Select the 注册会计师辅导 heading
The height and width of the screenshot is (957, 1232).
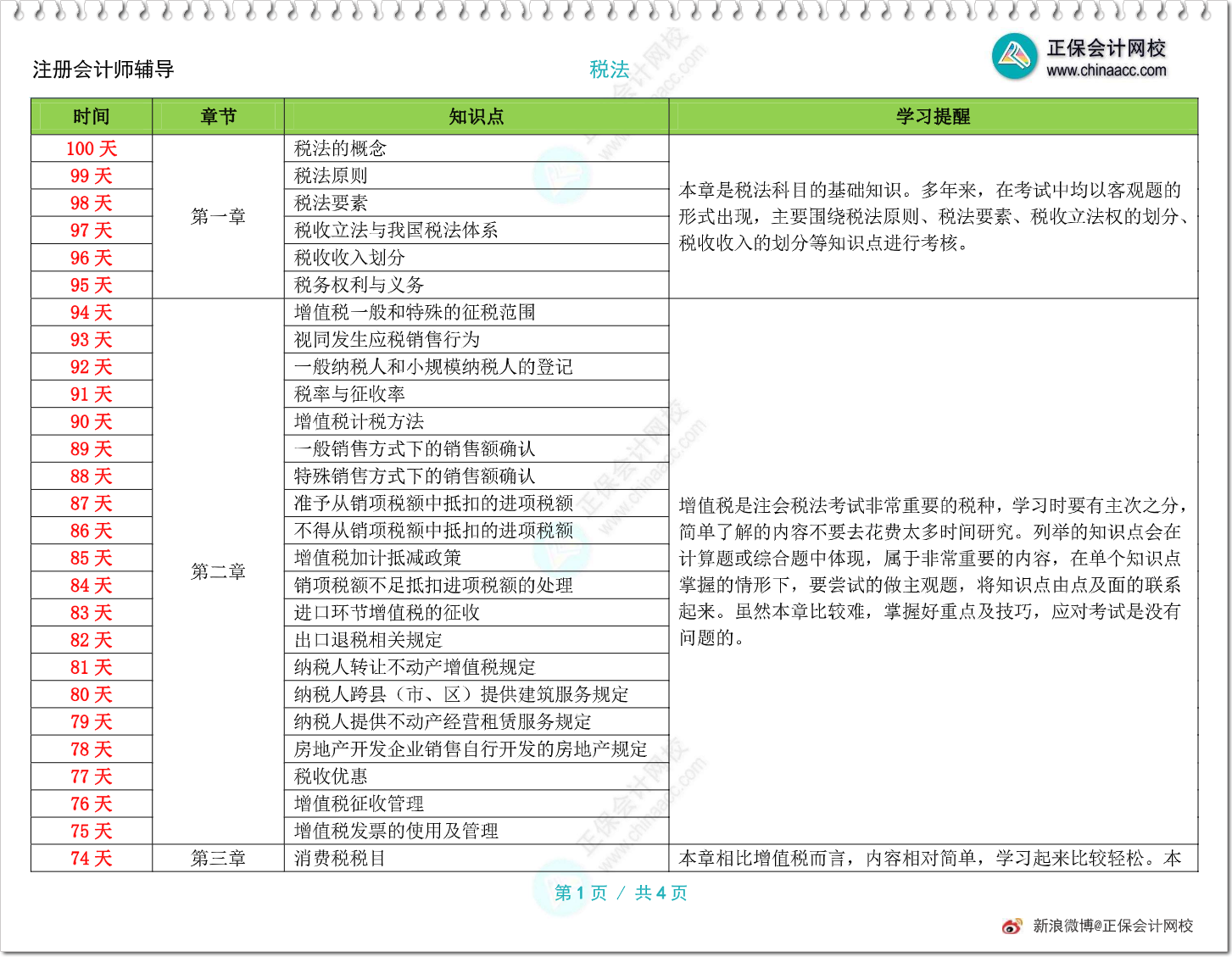[103, 70]
